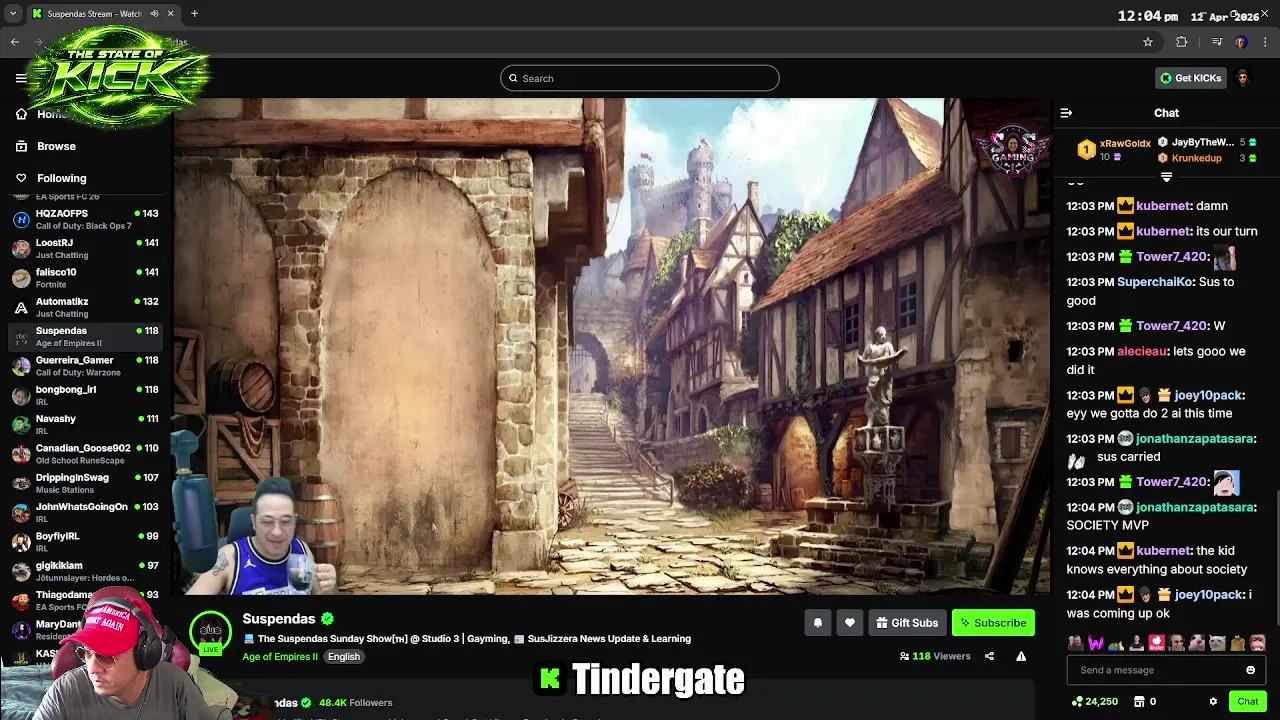Open Krunkedup leaderboard entry
Viewport: 1280px width, 720px height.
tap(1206, 158)
